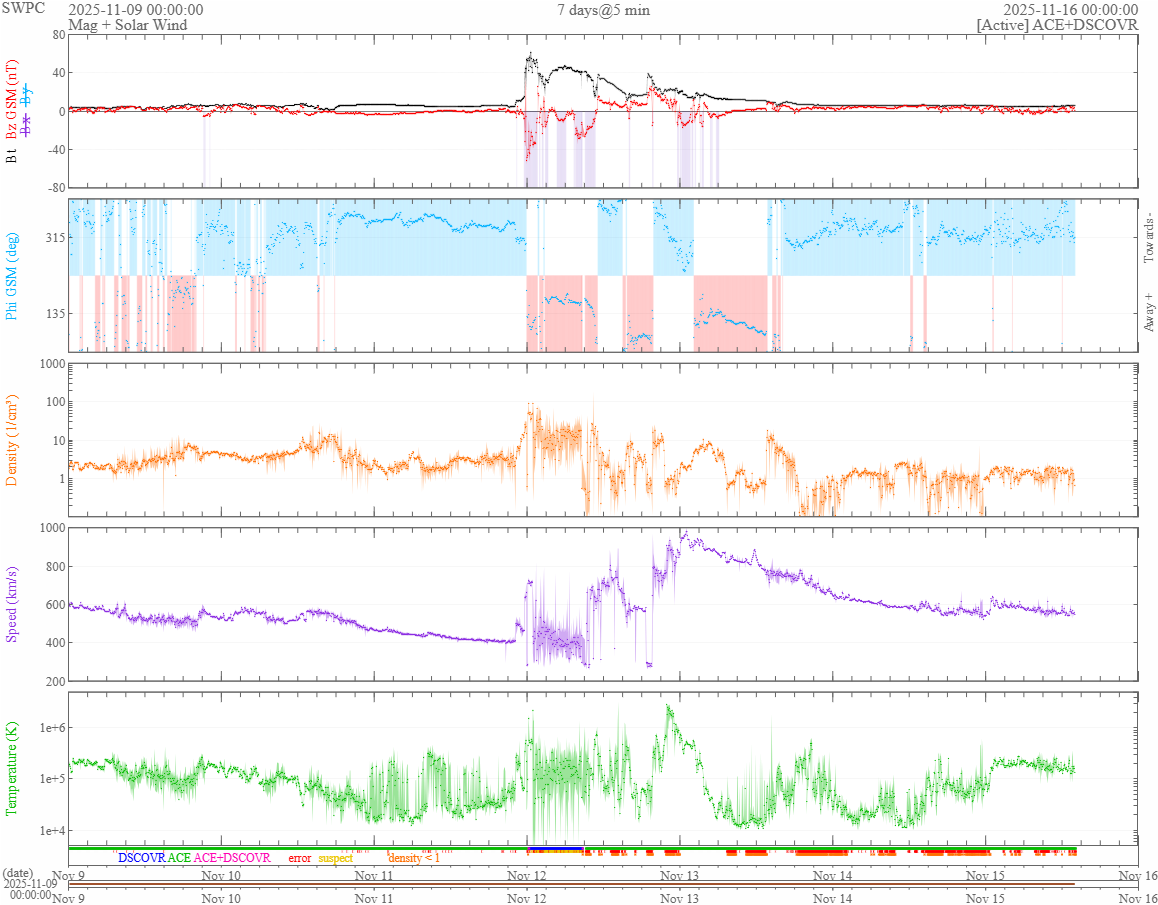Click the 1e+5 tick on Temperature axis

point(50,779)
